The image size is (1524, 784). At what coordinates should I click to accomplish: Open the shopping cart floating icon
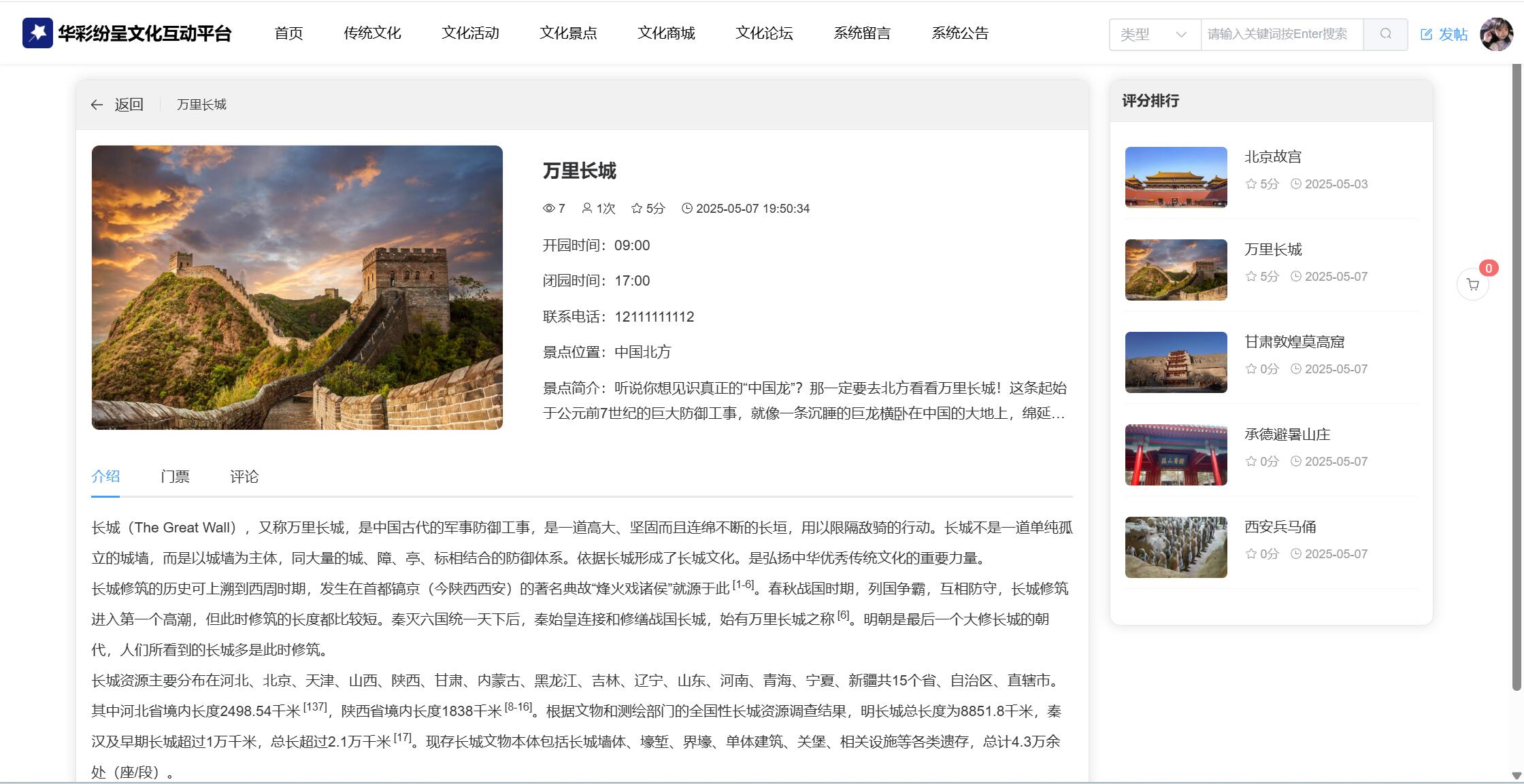(1473, 284)
